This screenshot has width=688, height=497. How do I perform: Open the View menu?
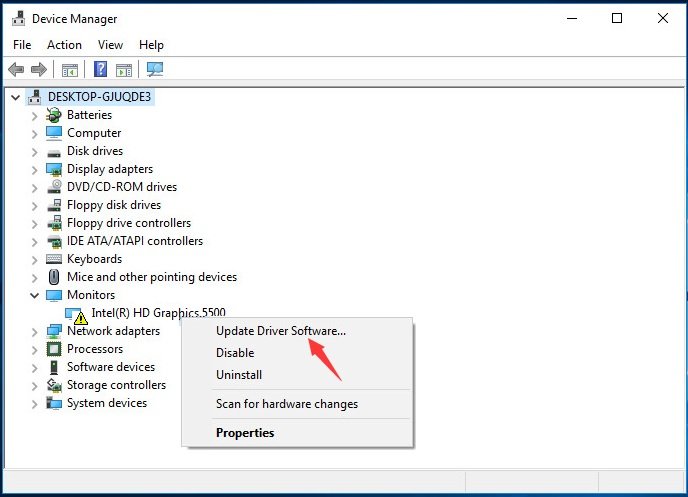click(x=110, y=45)
